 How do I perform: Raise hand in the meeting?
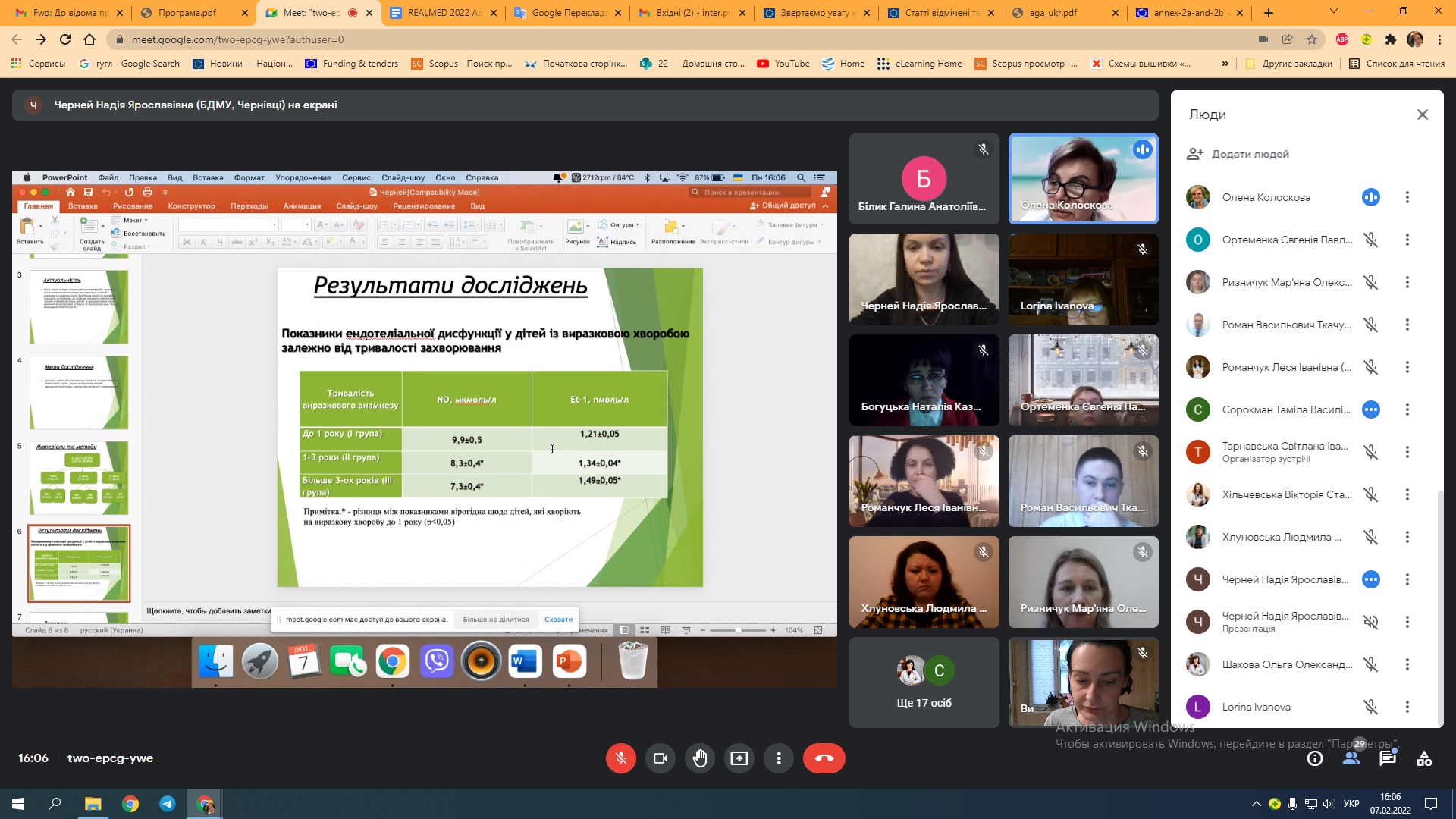pyautogui.click(x=699, y=758)
